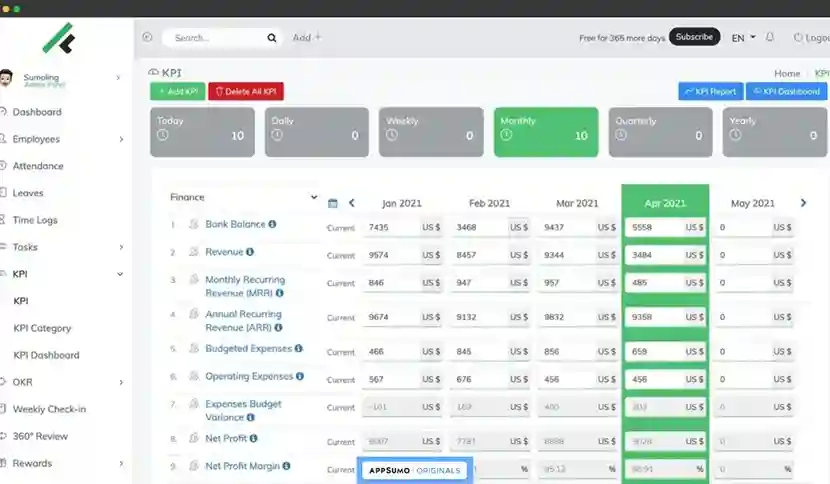This screenshot has width=830, height=484.
Task: Show info for Net Profit
Action: (x=254, y=438)
